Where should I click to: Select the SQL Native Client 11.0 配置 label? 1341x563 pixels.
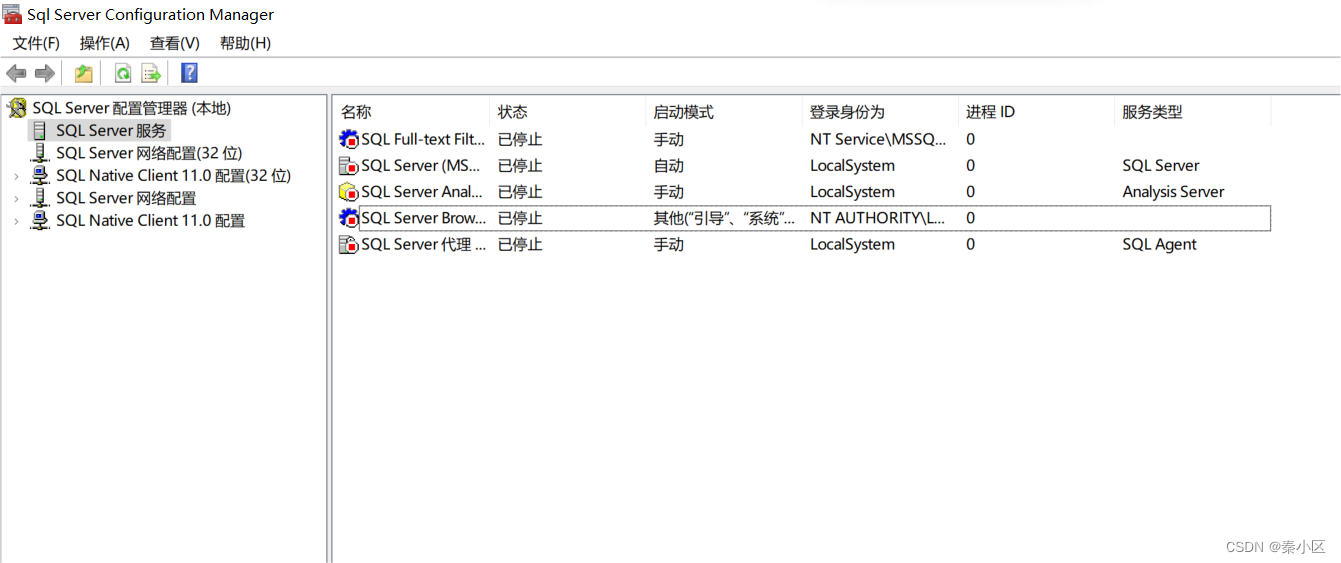click(x=150, y=220)
